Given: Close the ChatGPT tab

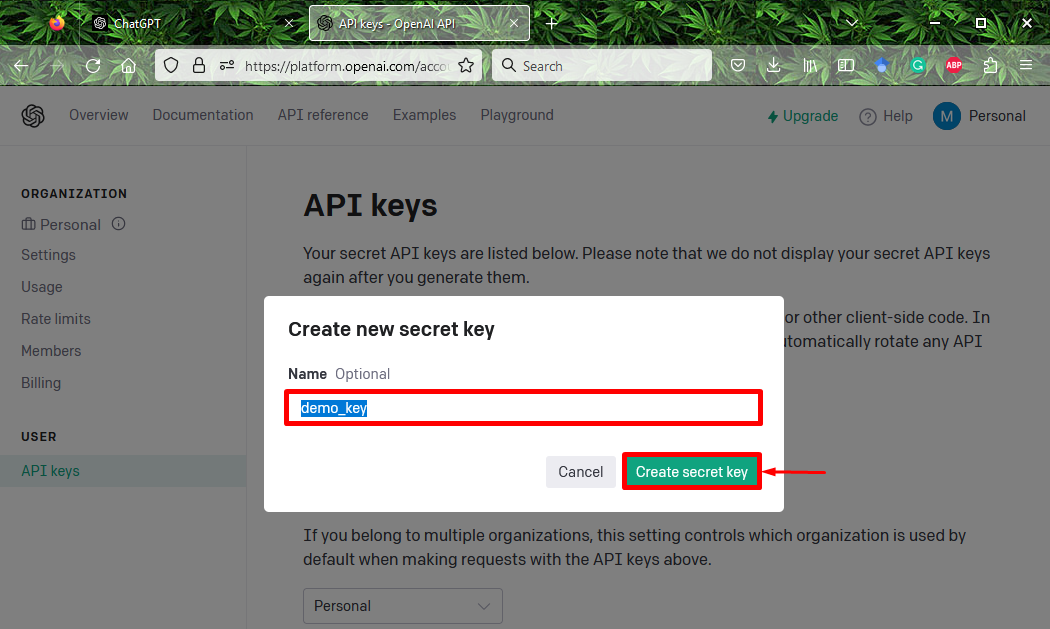Looking at the screenshot, I should 289,23.
